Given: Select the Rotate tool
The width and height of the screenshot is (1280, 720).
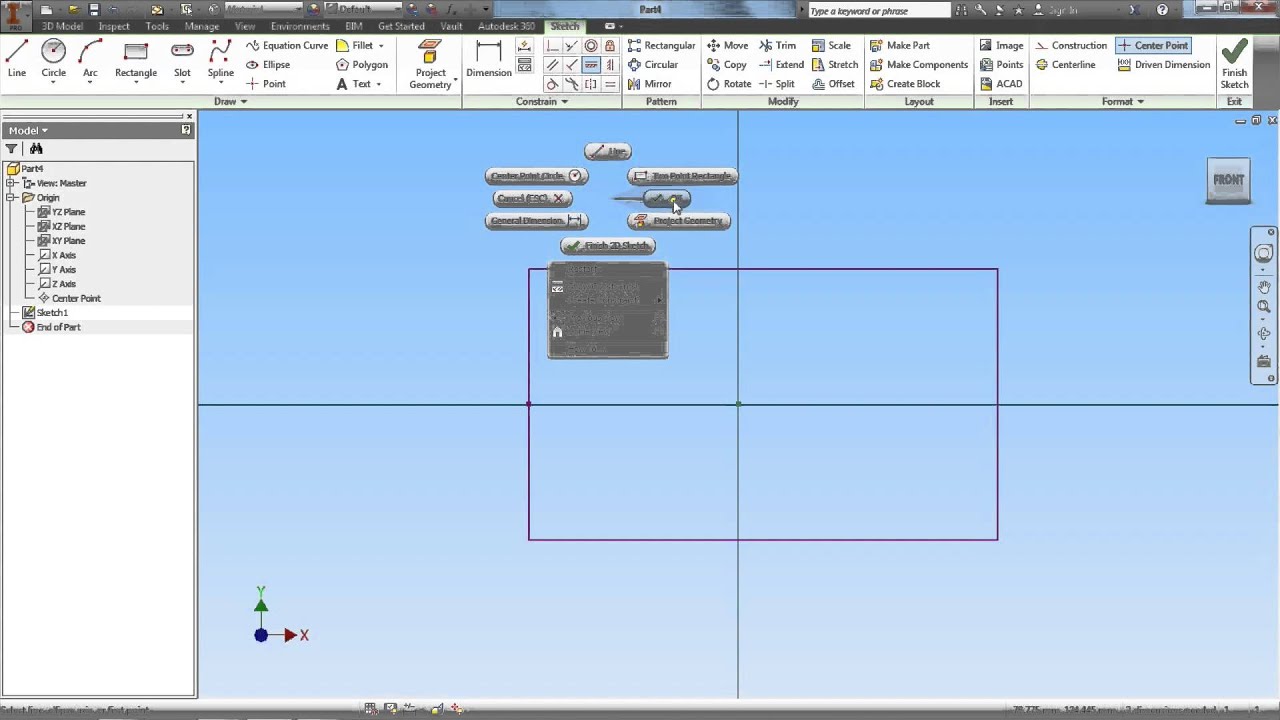Looking at the screenshot, I should (728, 84).
